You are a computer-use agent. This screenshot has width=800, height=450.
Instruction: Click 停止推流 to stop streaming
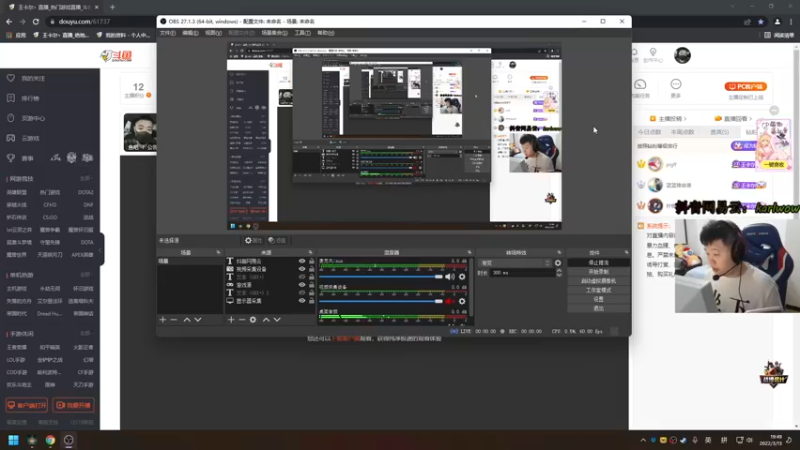coord(598,263)
